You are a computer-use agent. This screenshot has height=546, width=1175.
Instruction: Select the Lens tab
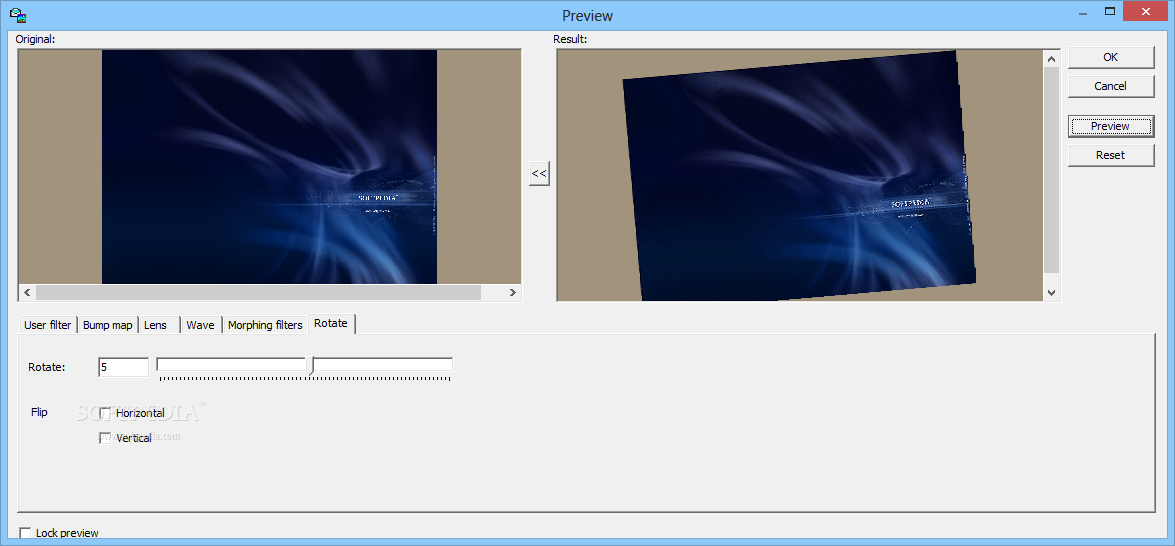click(159, 325)
